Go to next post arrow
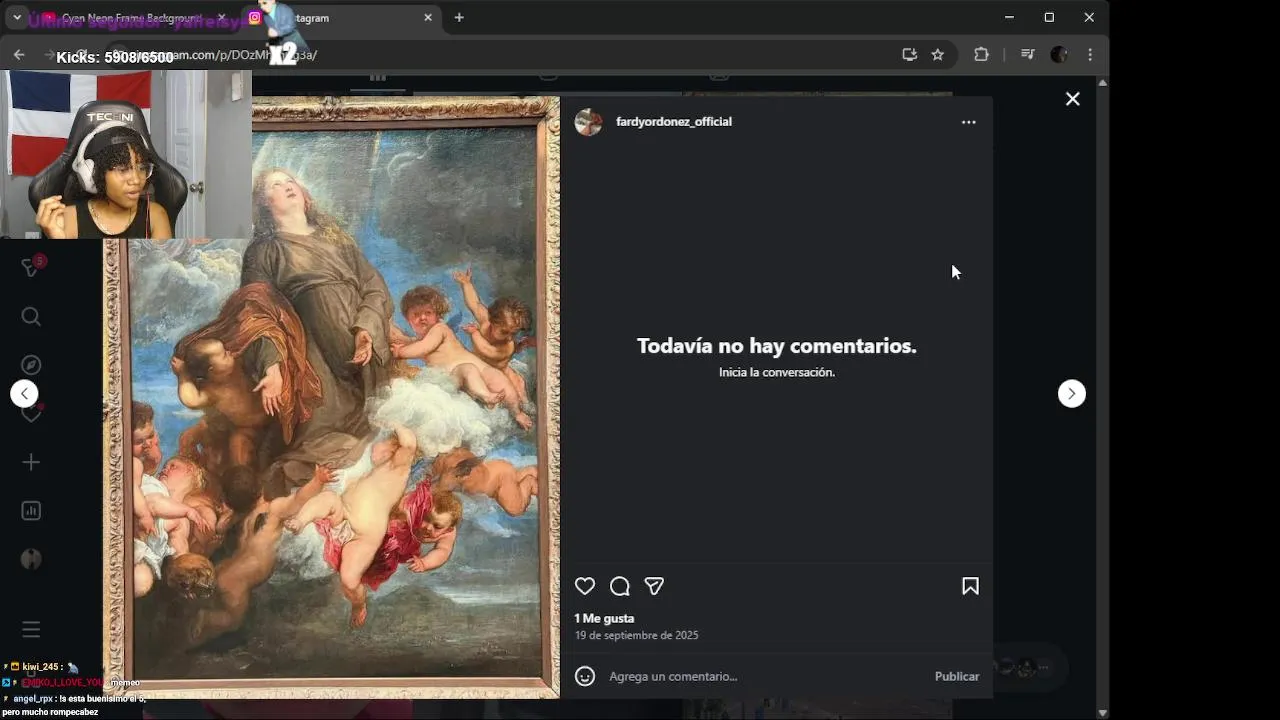 click(1072, 393)
